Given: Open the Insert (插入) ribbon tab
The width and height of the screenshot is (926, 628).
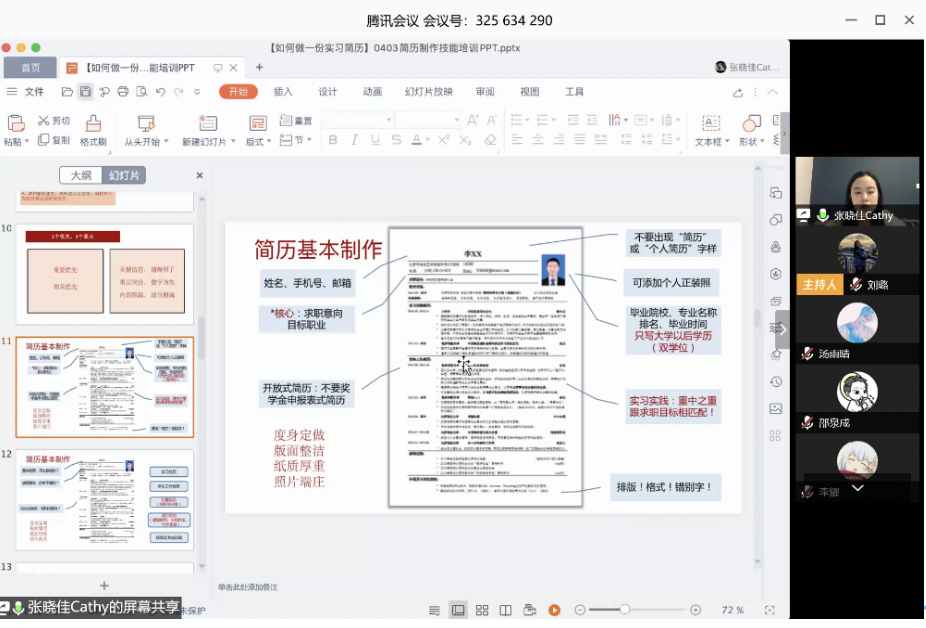Looking at the screenshot, I should [x=283, y=92].
